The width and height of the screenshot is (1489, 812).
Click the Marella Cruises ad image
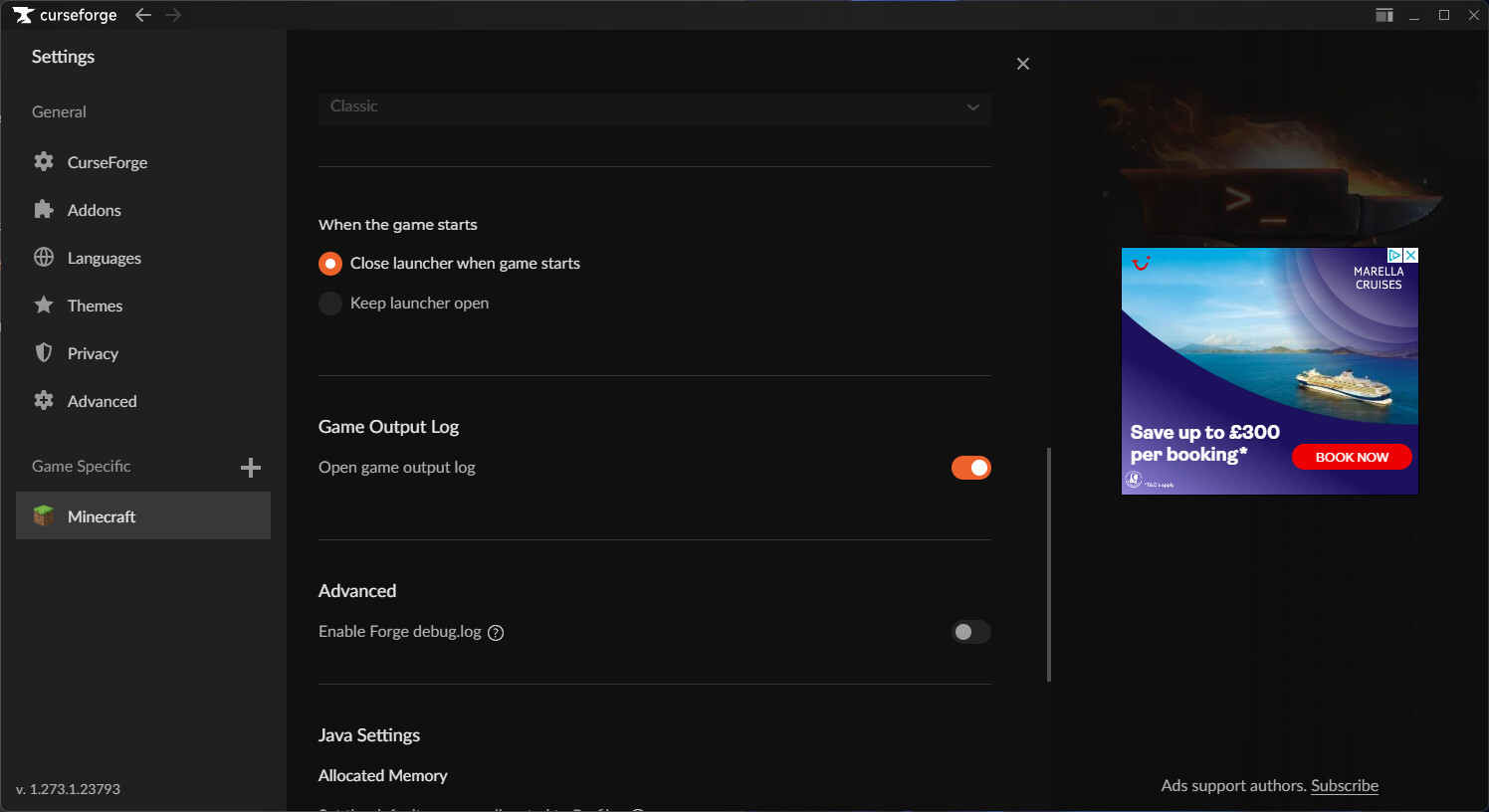(x=1270, y=371)
